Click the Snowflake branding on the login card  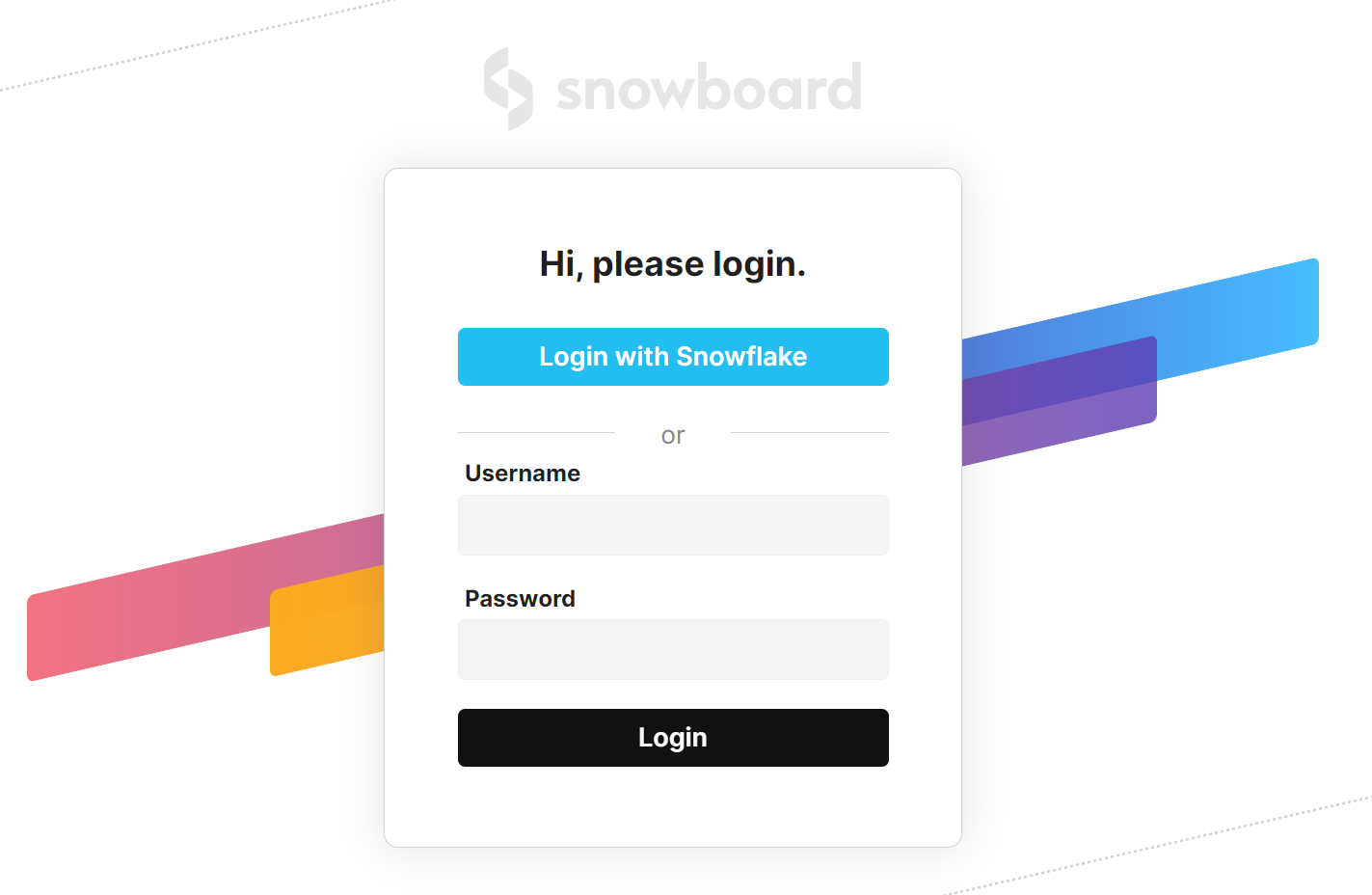pos(673,357)
